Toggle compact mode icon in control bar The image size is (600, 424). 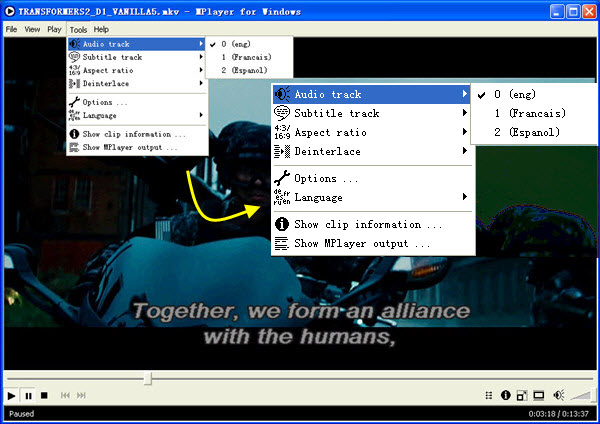[x=522, y=395]
